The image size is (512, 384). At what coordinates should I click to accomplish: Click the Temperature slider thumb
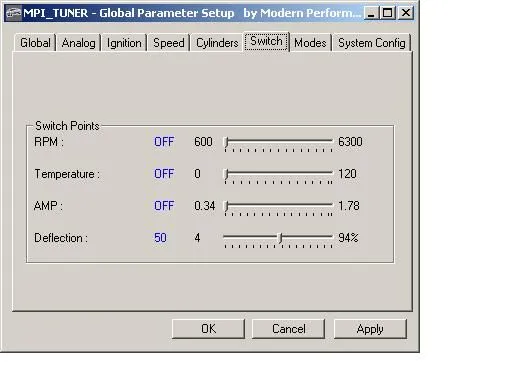[x=226, y=174]
